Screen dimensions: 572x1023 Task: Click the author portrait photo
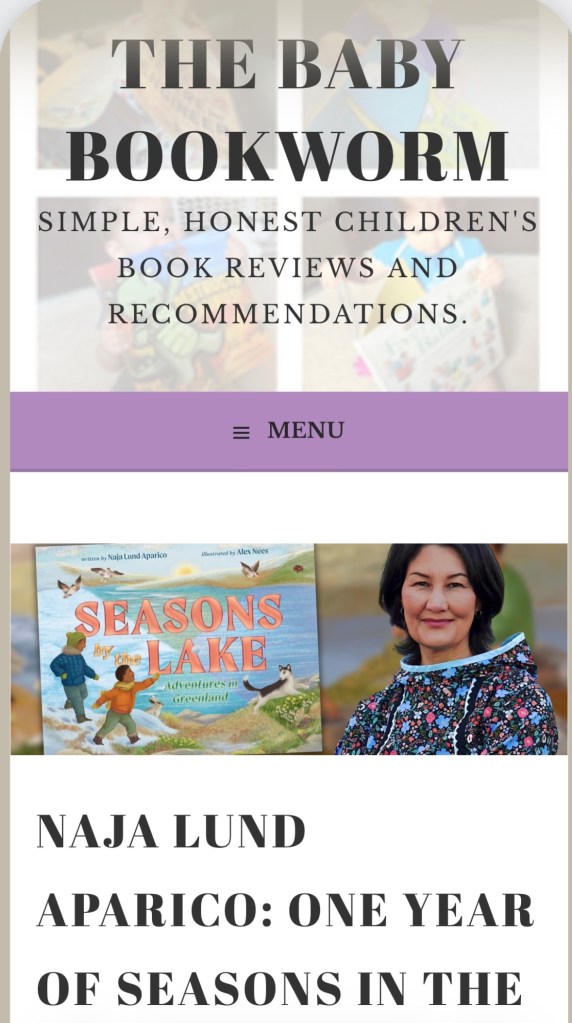click(448, 649)
